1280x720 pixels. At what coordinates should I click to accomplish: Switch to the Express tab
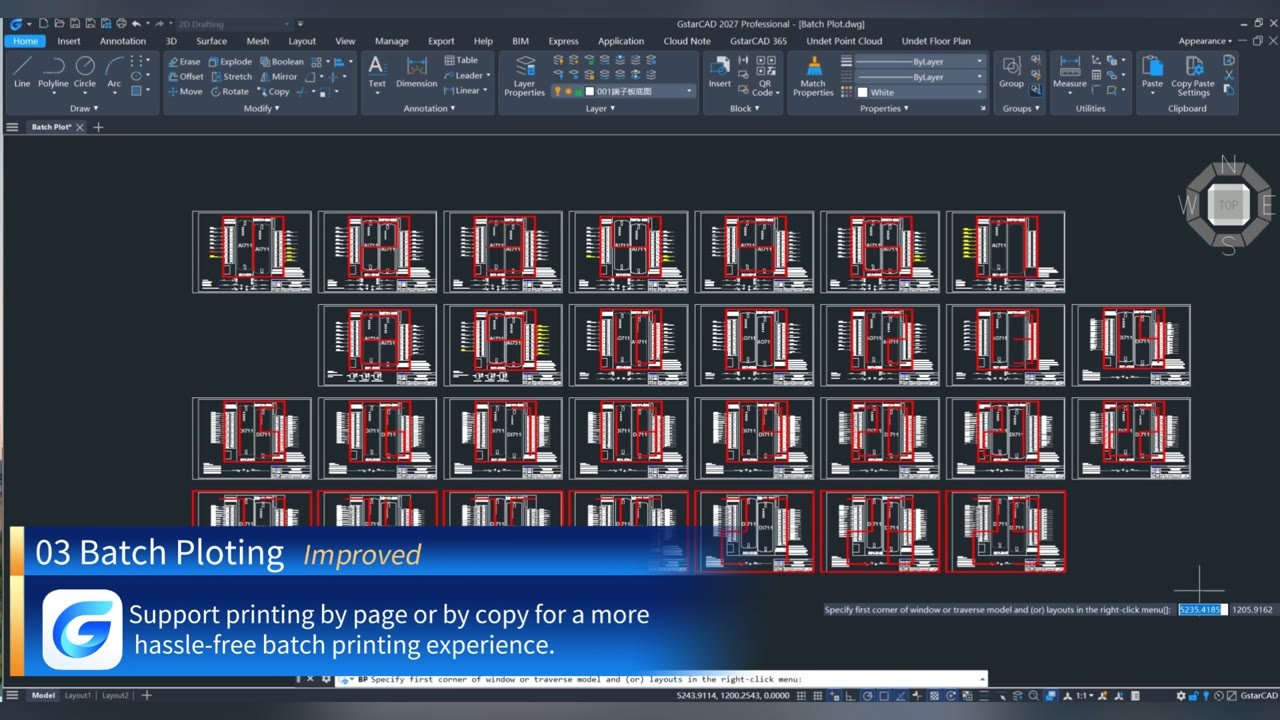(563, 41)
